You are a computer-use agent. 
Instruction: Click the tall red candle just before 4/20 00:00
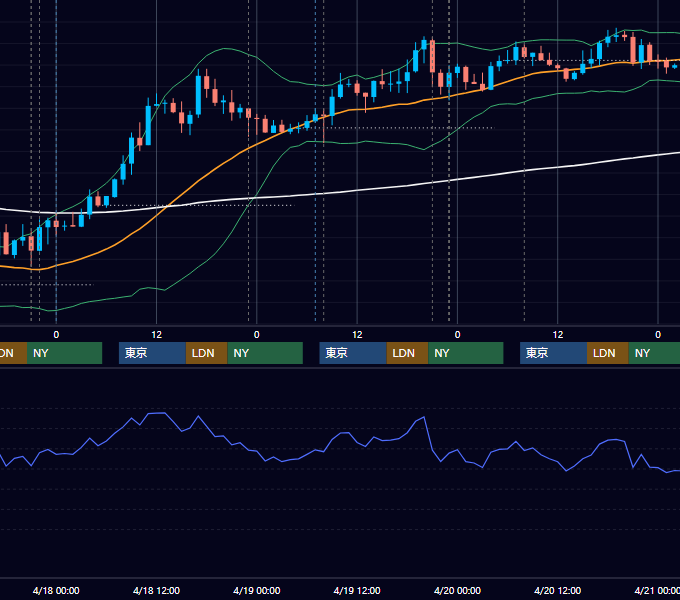[432, 56]
